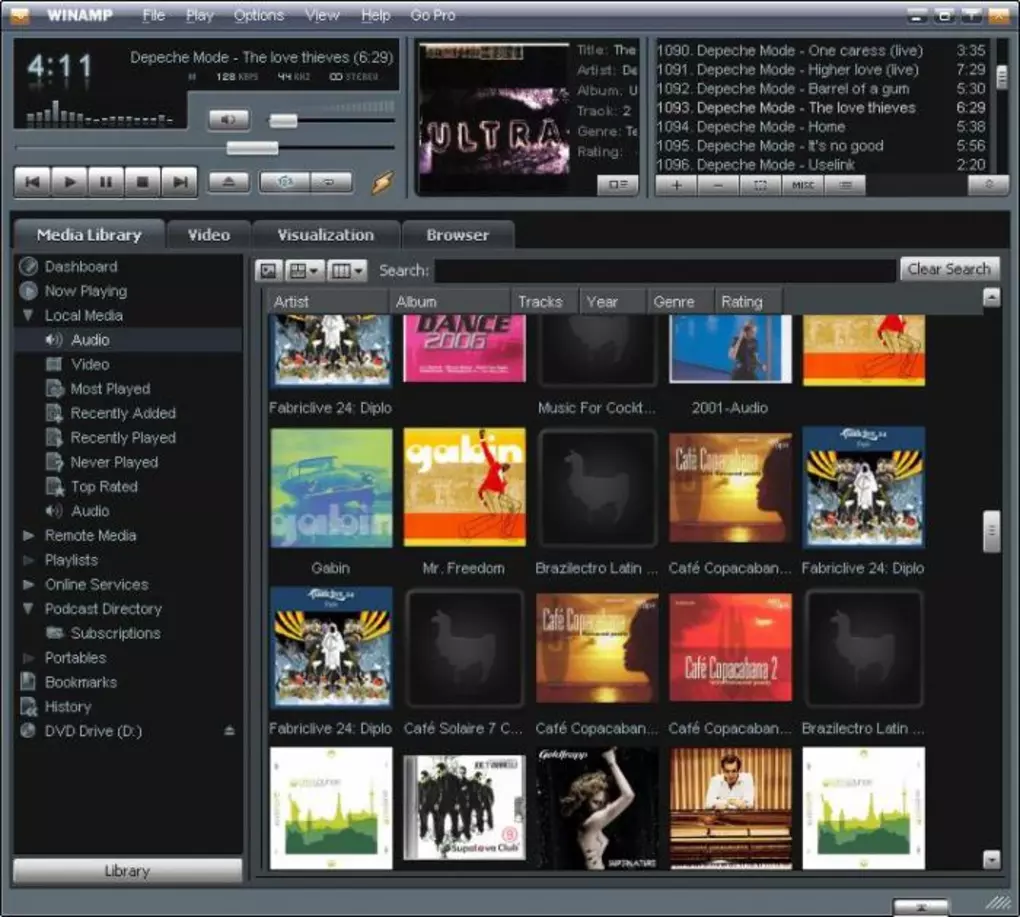Switch to the Visualization tab
Viewport: 1020px width, 917px height.
(325, 235)
